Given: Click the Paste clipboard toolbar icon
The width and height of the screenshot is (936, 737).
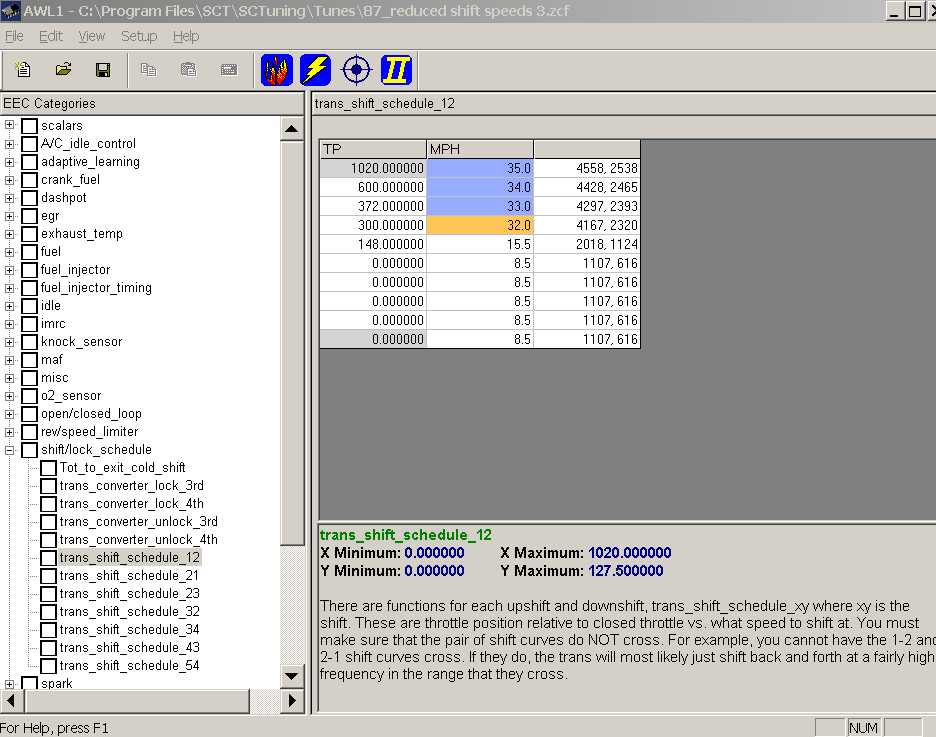Looking at the screenshot, I should click(x=188, y=70).
